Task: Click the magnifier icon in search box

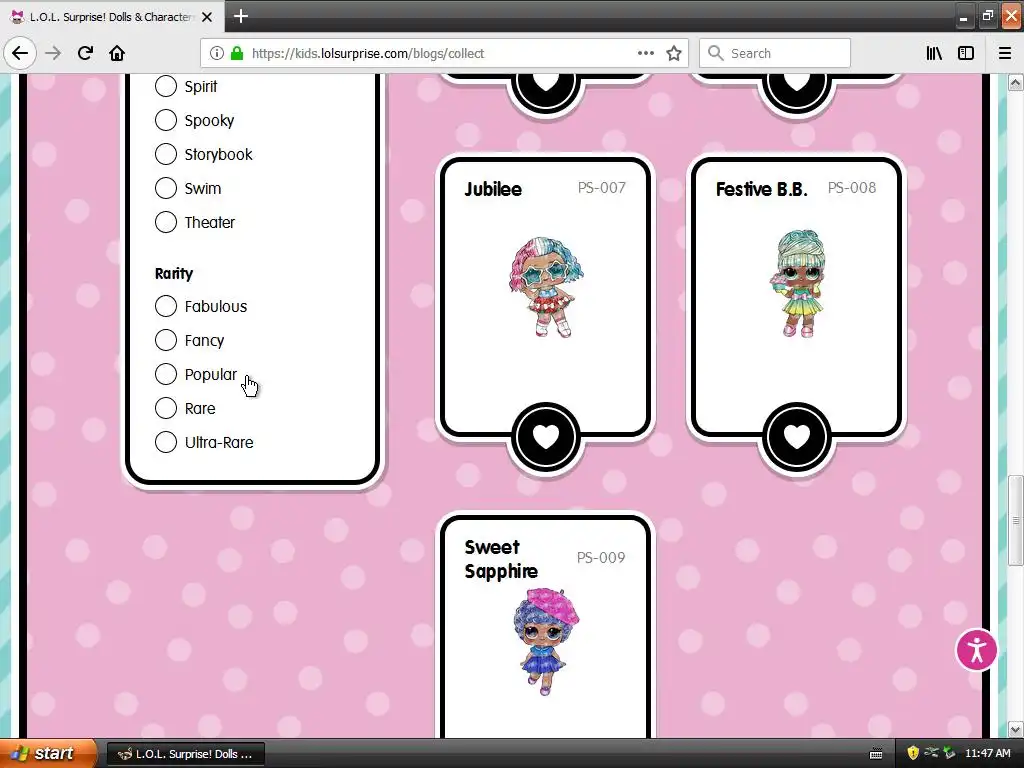Action: [716, 54]
